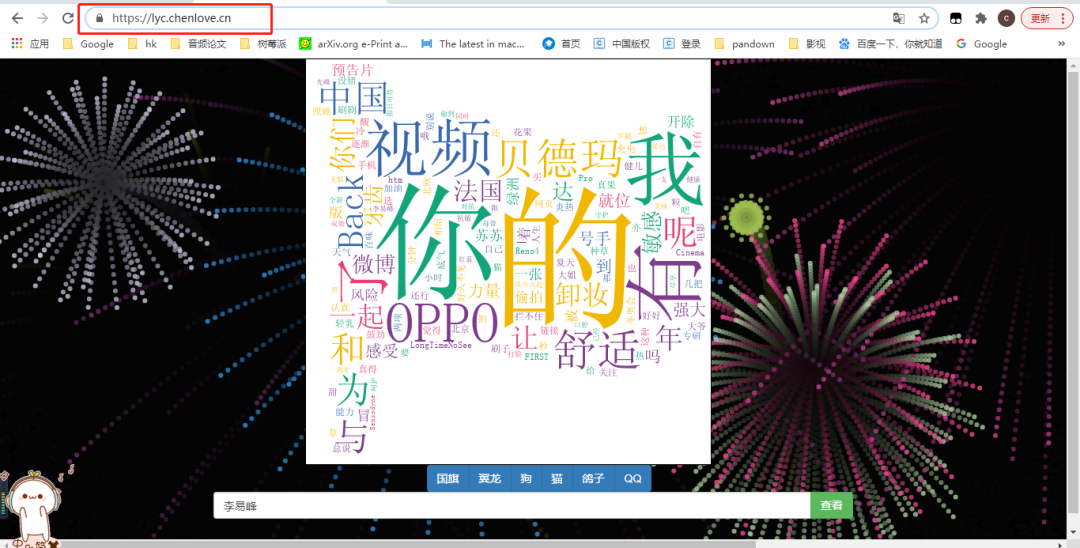Open the arXiv.org e-Print bookmark
Screen dimensions: 1080x548
coord(353,44)
